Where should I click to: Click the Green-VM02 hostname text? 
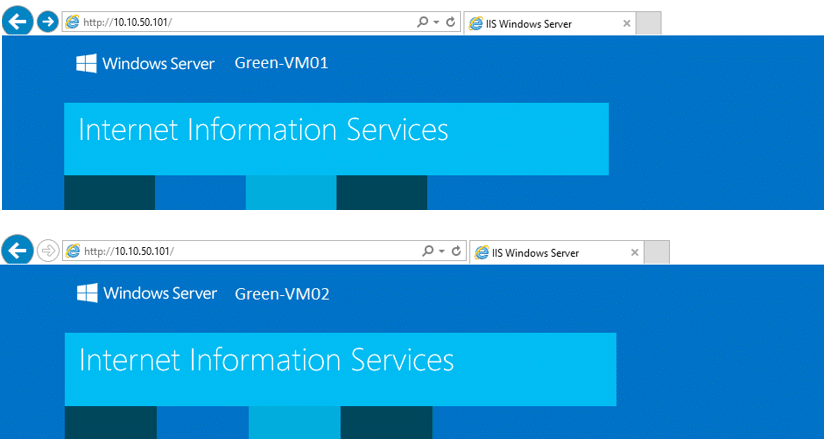pyautogui.click(x=282, y=294)
